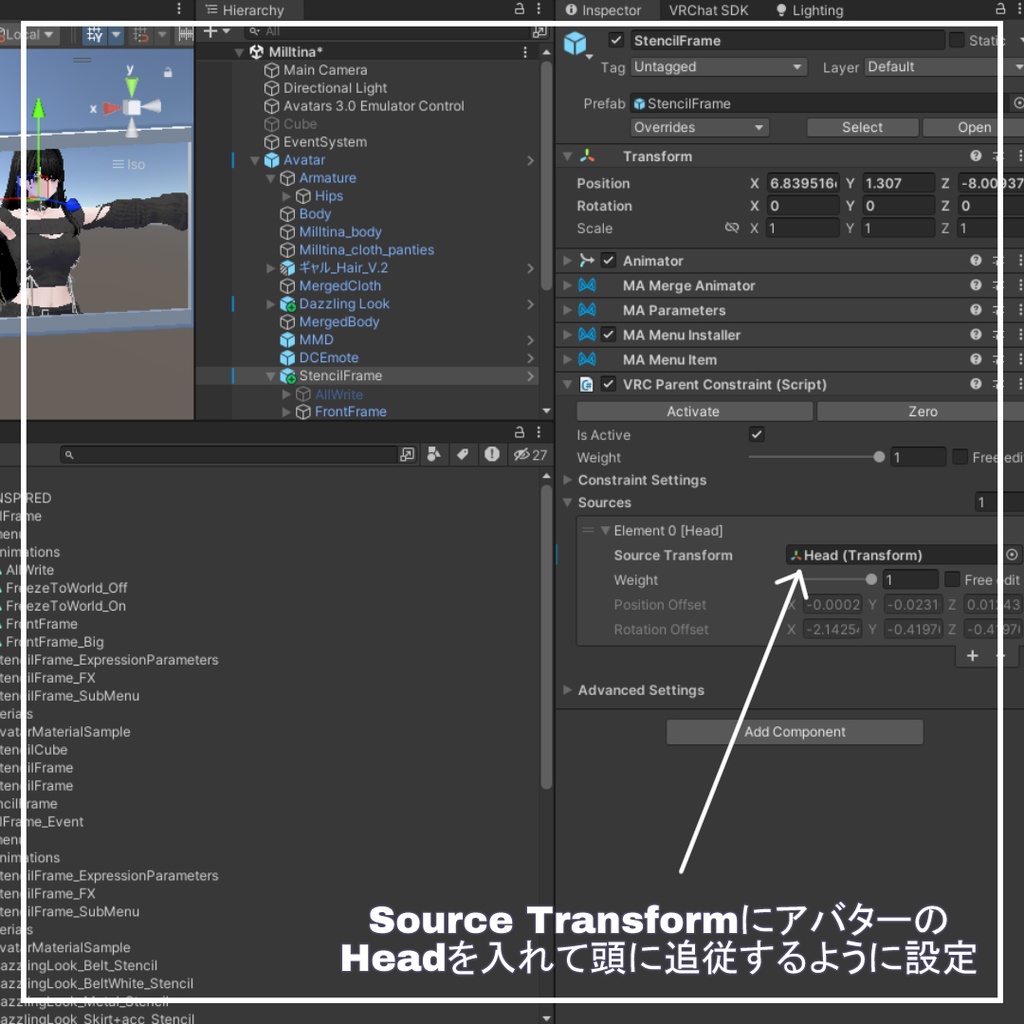This screenshot has height=1024, width=1024.
Task: Expand Constraint Settings section
Action: (568, 480)
